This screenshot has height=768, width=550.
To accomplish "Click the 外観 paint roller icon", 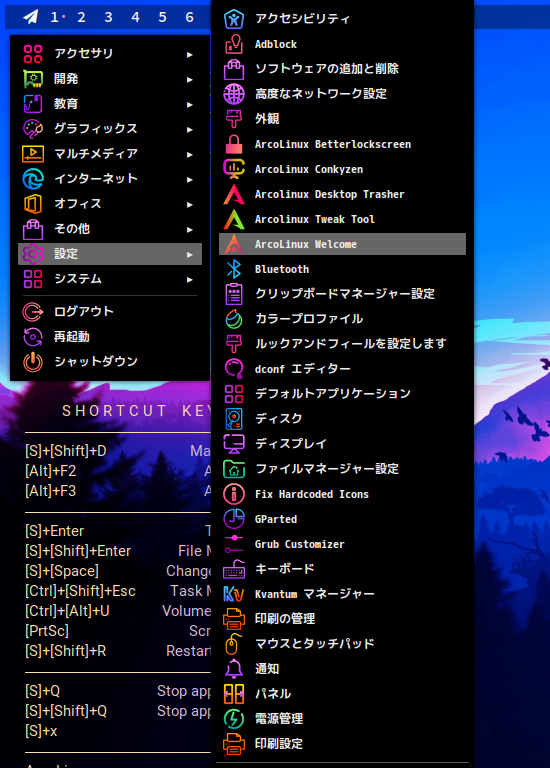I will coord(234,119).
